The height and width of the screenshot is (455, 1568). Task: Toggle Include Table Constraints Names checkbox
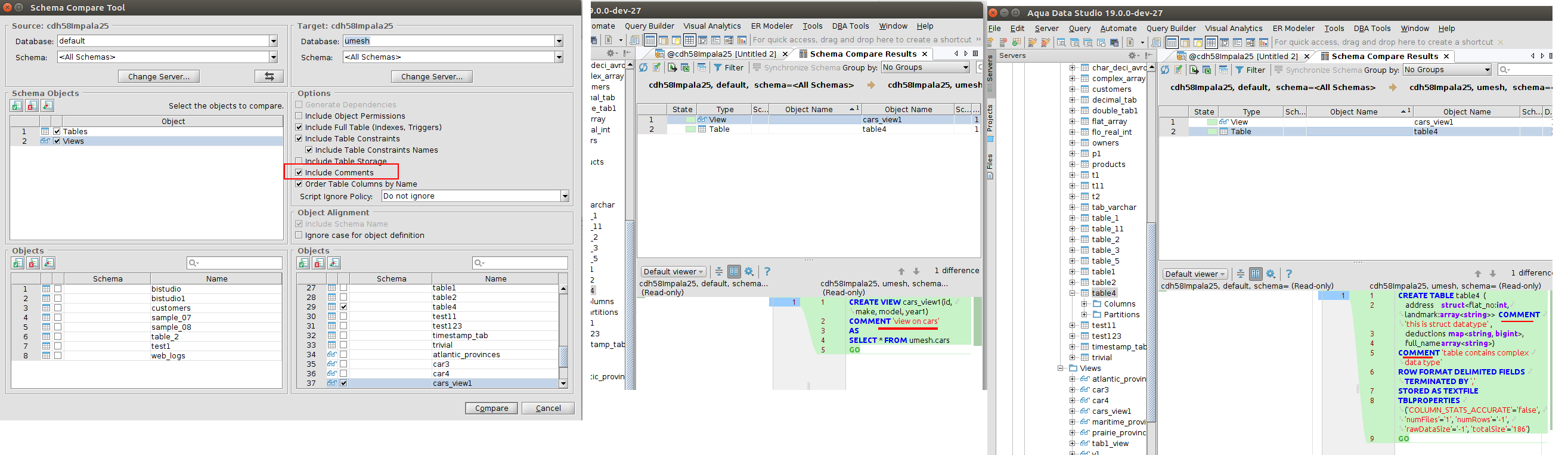(309, 150)
